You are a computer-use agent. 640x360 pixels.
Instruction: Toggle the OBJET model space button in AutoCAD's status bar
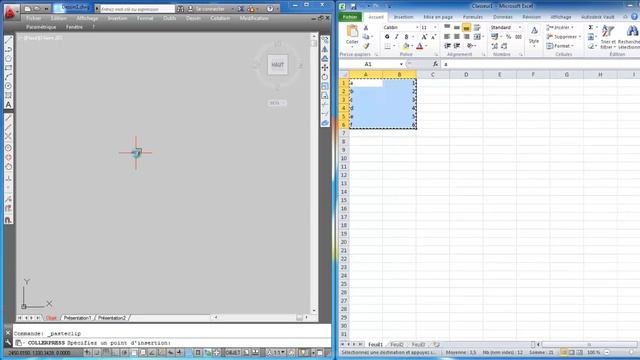[232, 353]
